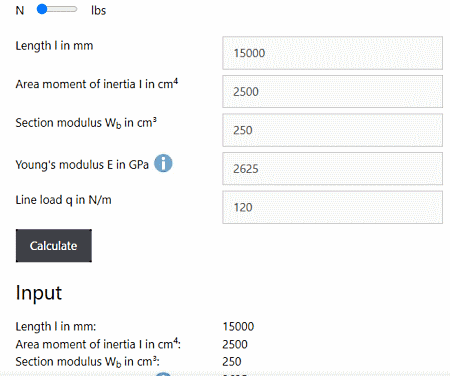This screenshot has height=380, width=450.
Task: Click the 'Area moment of inertia' form label
Action: click(97, 84)
